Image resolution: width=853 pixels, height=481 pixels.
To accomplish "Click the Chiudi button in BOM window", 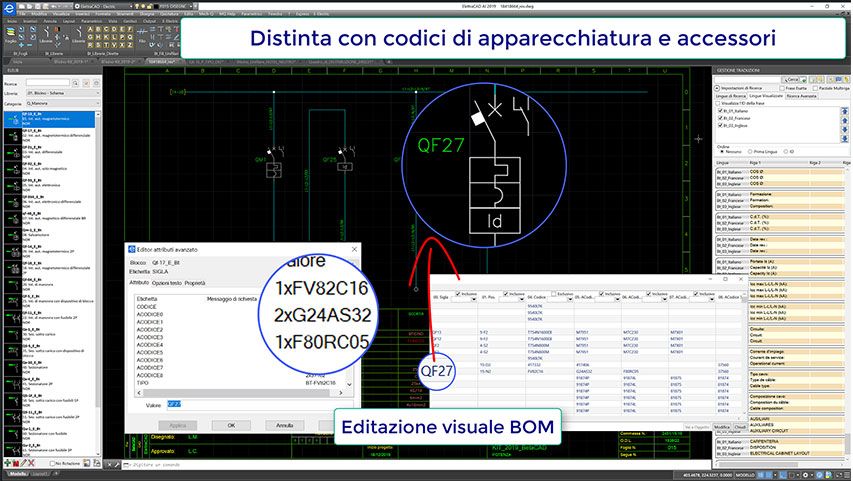I will point(740,427).
